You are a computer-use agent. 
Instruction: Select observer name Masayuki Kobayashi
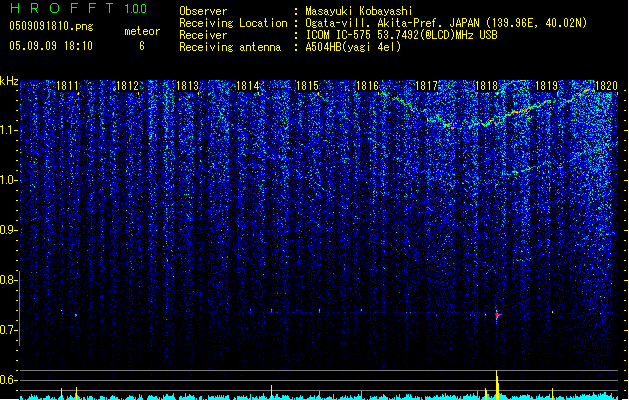(359, 11)
